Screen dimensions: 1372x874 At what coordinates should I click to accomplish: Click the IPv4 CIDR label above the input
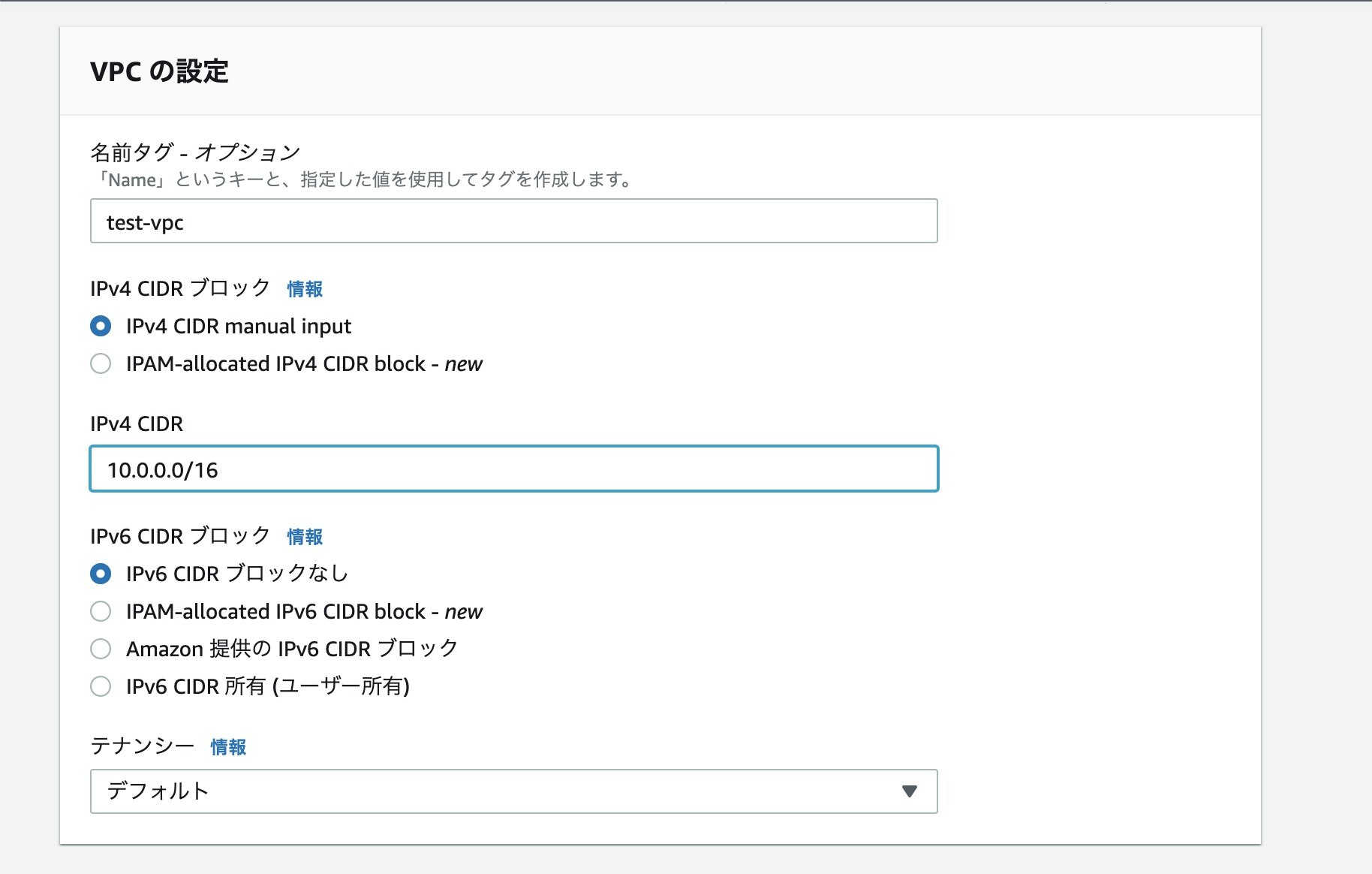[135, 423]
